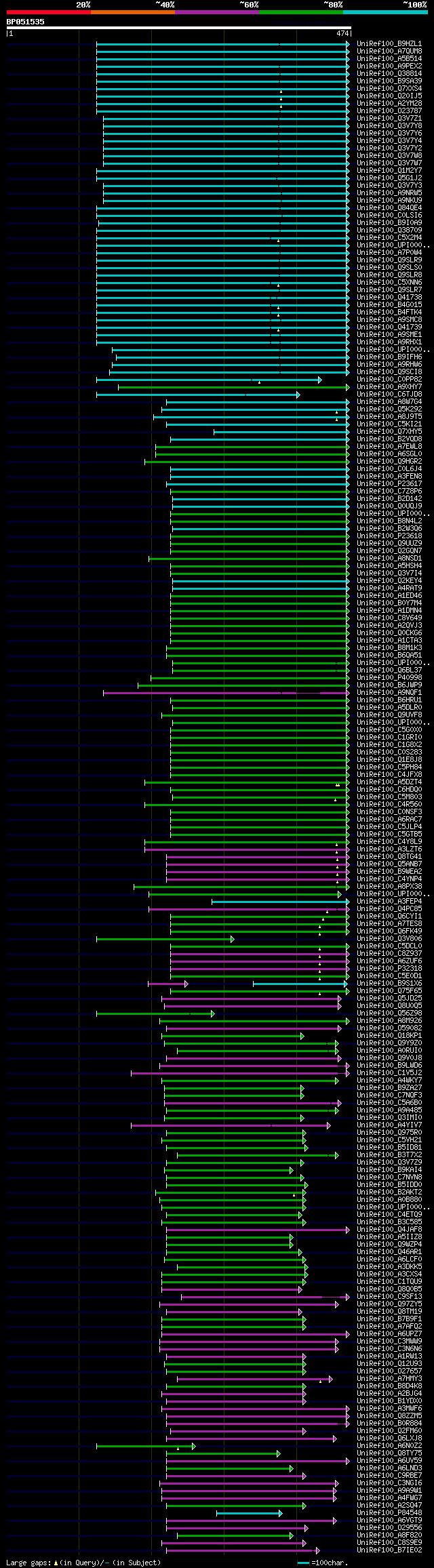The height and width of the screenshot is (1568, 434).
Task: Select the UniRef100_A8W7G4 label
Action: coord(389,401)
